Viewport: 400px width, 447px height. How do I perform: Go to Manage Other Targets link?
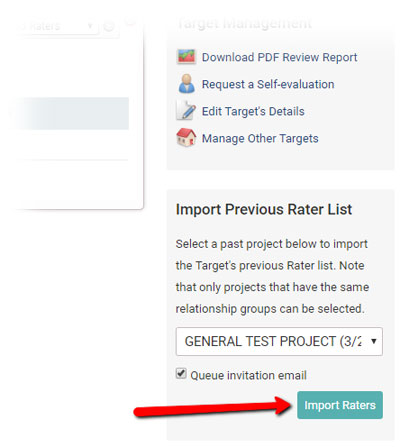coord(260,138)
